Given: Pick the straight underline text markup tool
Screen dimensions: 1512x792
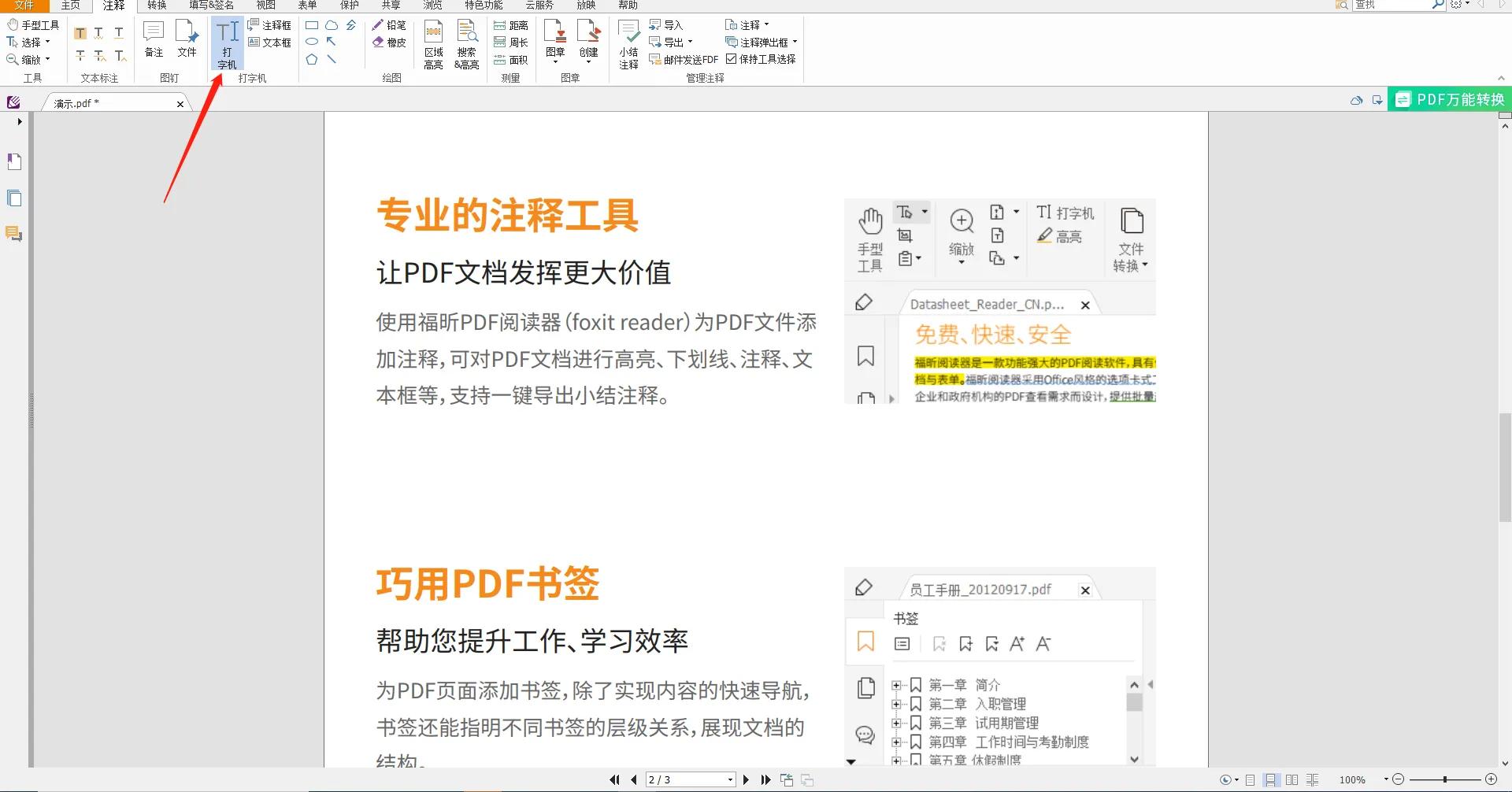Looking at the screenshot, I should coord(119,33).
